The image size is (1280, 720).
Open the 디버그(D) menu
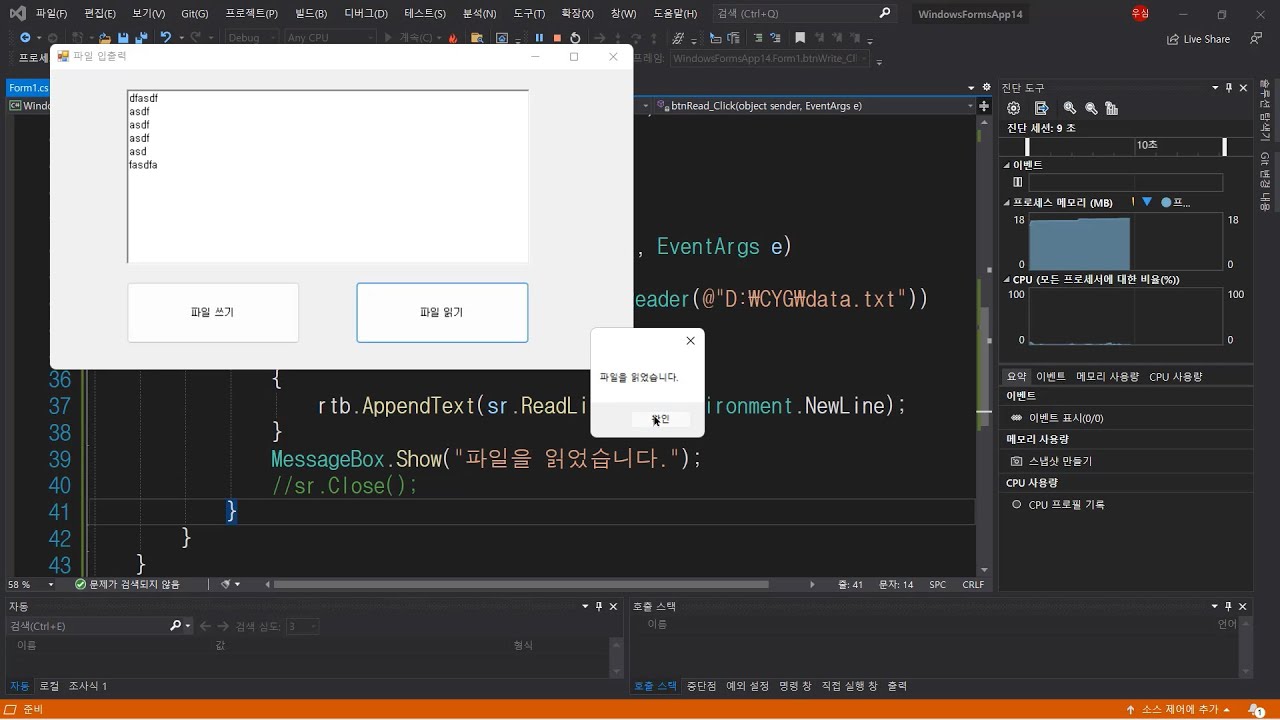pos(366,13)
